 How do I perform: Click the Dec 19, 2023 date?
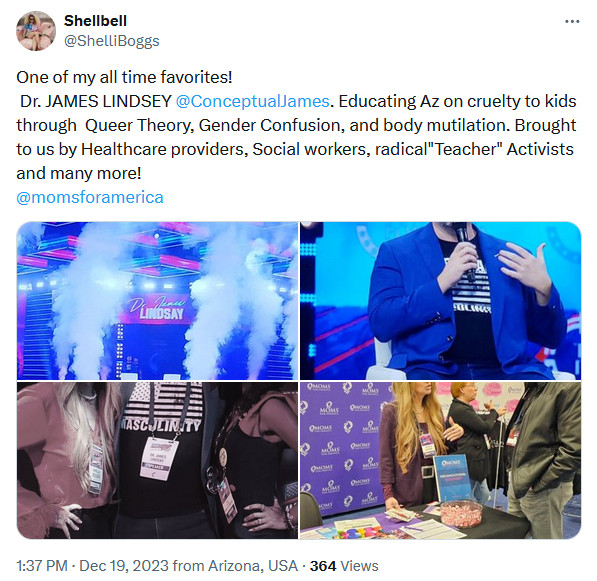click(124, 566)
